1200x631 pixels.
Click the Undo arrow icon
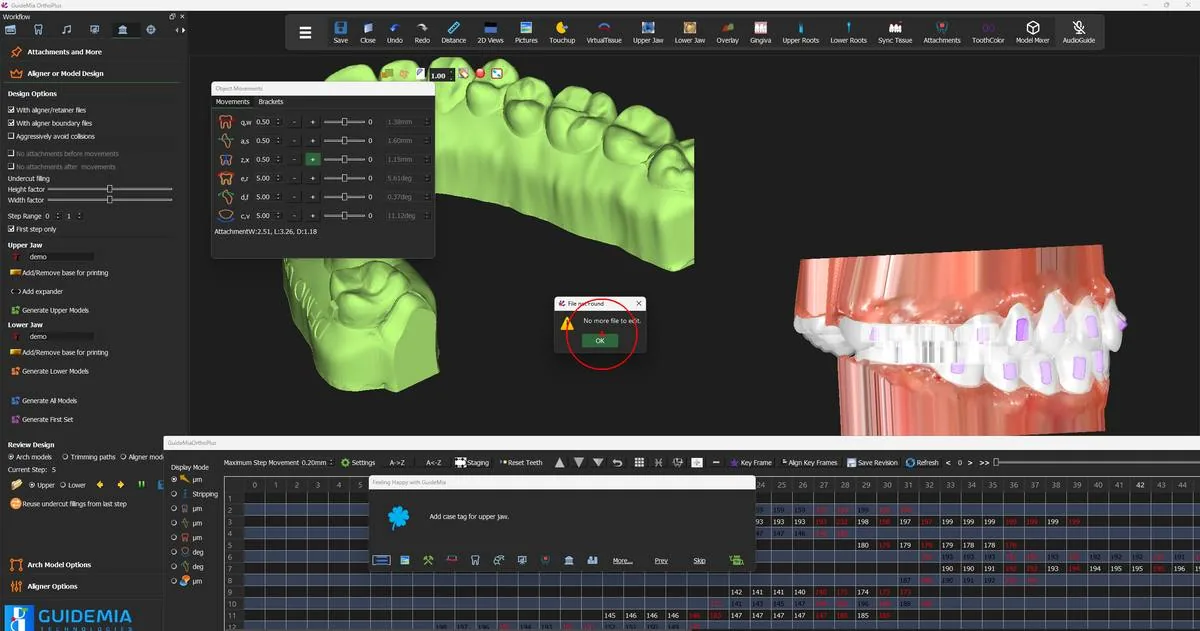(395, 32)
